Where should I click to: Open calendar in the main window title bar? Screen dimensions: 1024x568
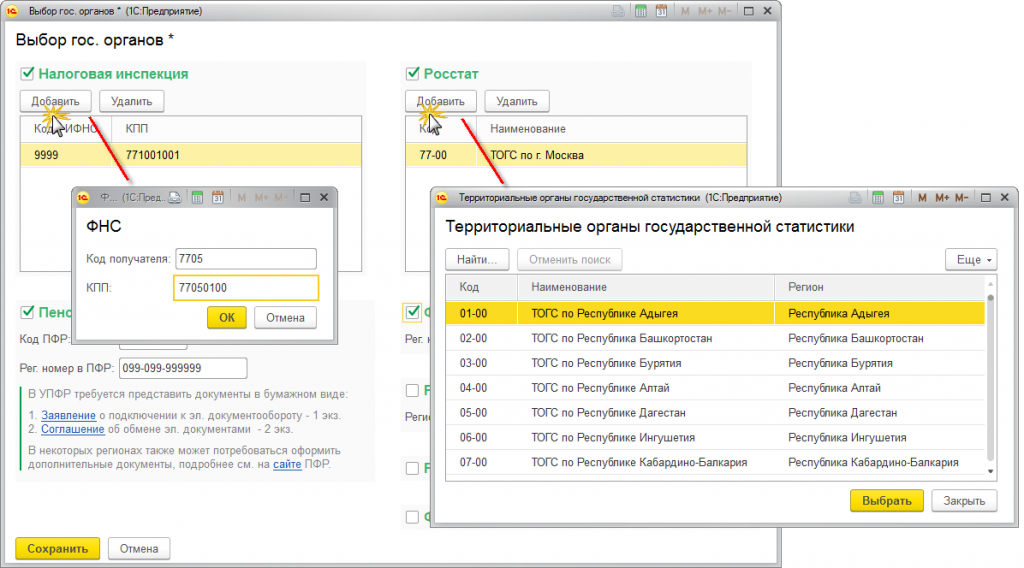(661, 11)
